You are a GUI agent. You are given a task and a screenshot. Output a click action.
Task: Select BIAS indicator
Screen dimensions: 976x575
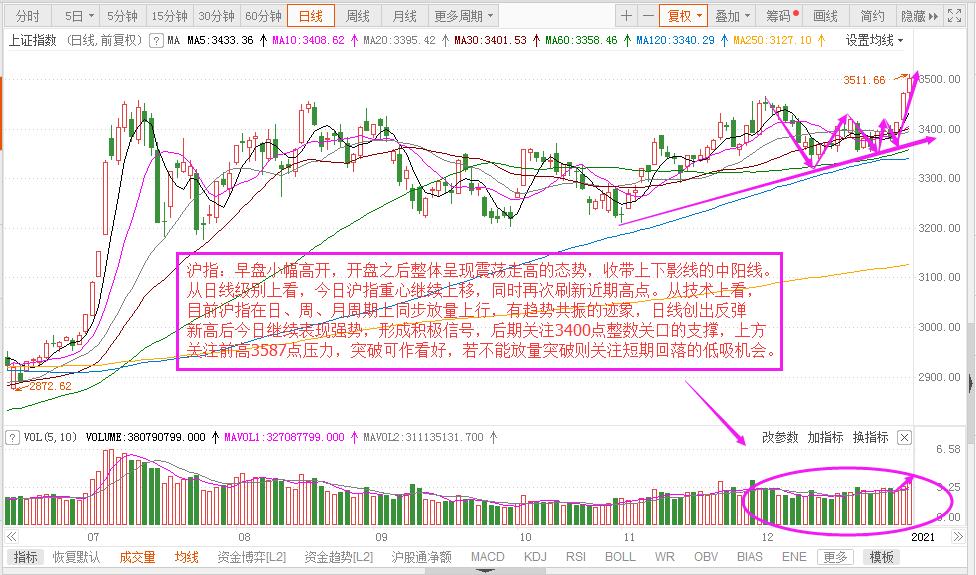click(749, 557)
